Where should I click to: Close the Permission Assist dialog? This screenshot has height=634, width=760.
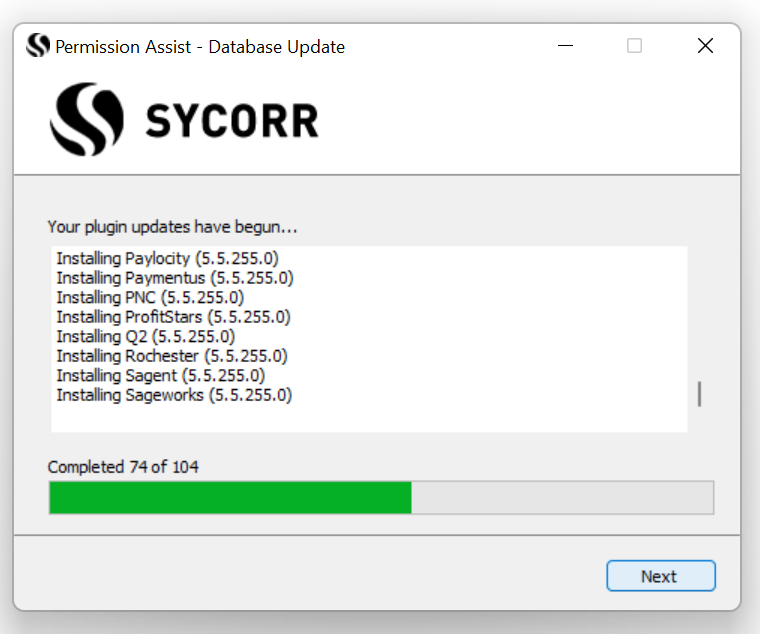(705, 46)
